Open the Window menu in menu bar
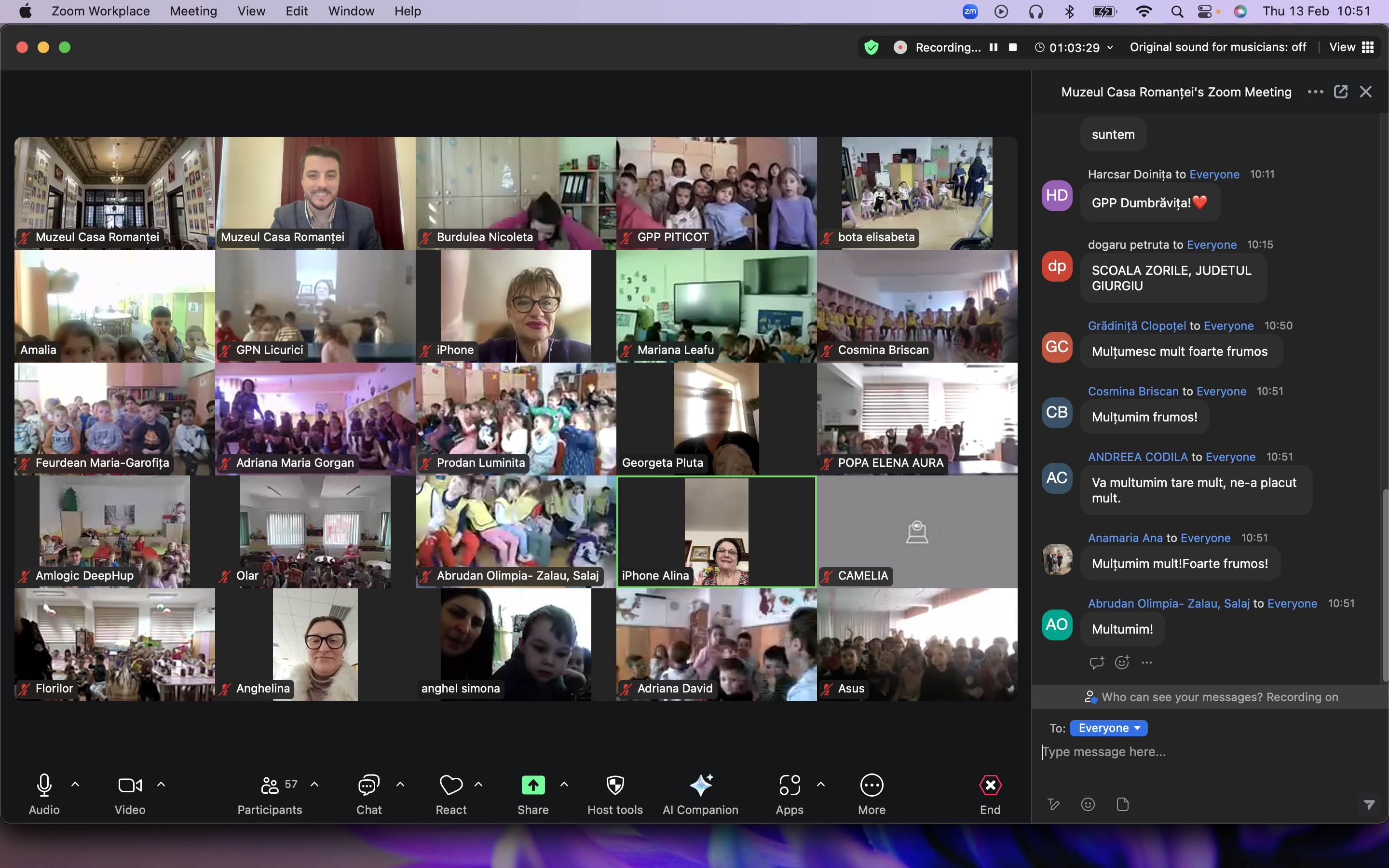Image resolution: width=1389 pixels, height=868 pixels. click(x=351, y=11)
